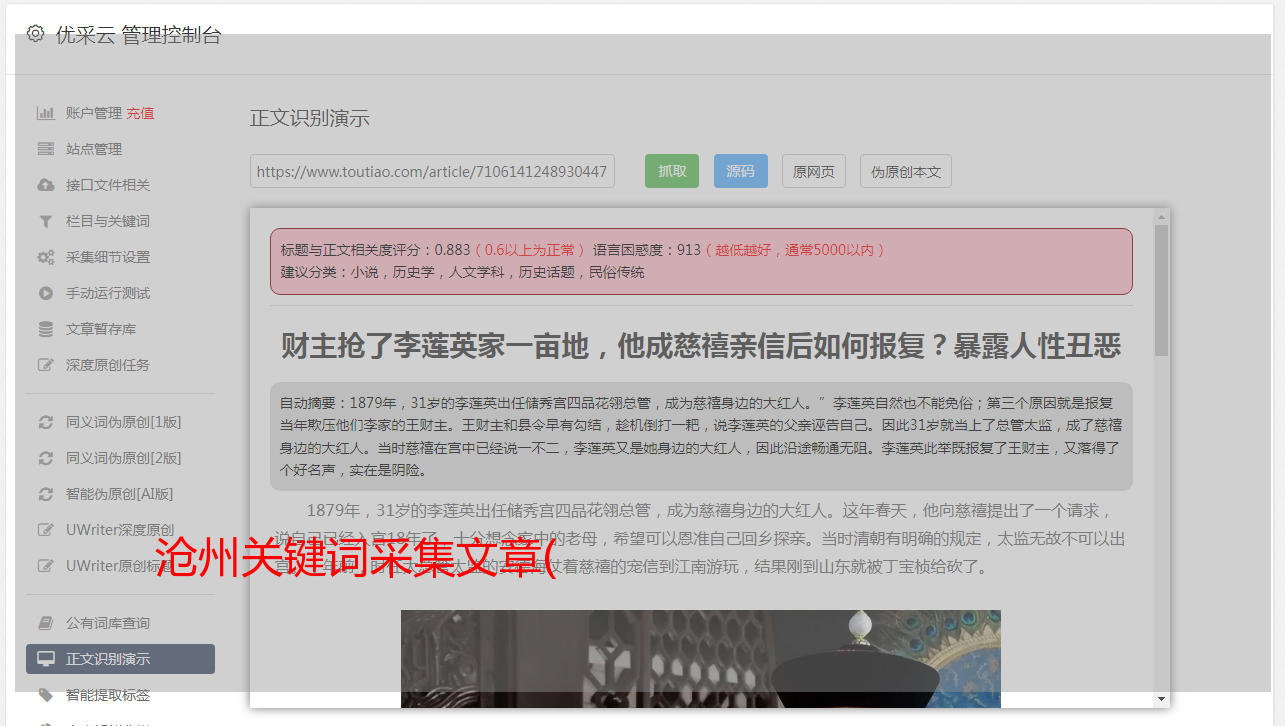
Task: Click the refresh icon for 同义词伪原创[1版]
Action: click(x=46, y=422)
